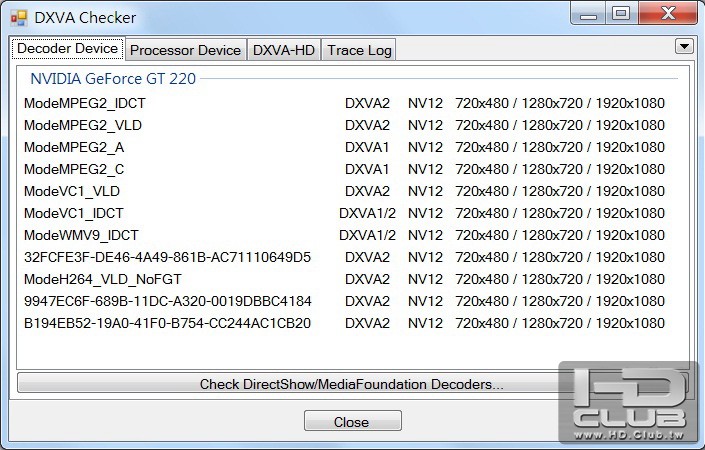Screen dimensions: 705x450
Task: Select the ModeMPEG2_C row
Action: click(344, 169)
